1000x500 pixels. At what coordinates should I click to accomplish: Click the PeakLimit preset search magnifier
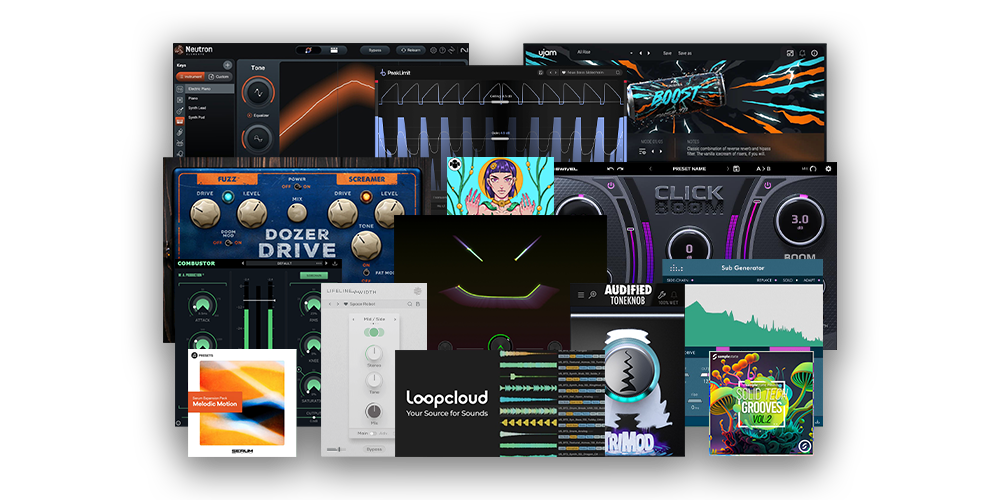[618, 72]
